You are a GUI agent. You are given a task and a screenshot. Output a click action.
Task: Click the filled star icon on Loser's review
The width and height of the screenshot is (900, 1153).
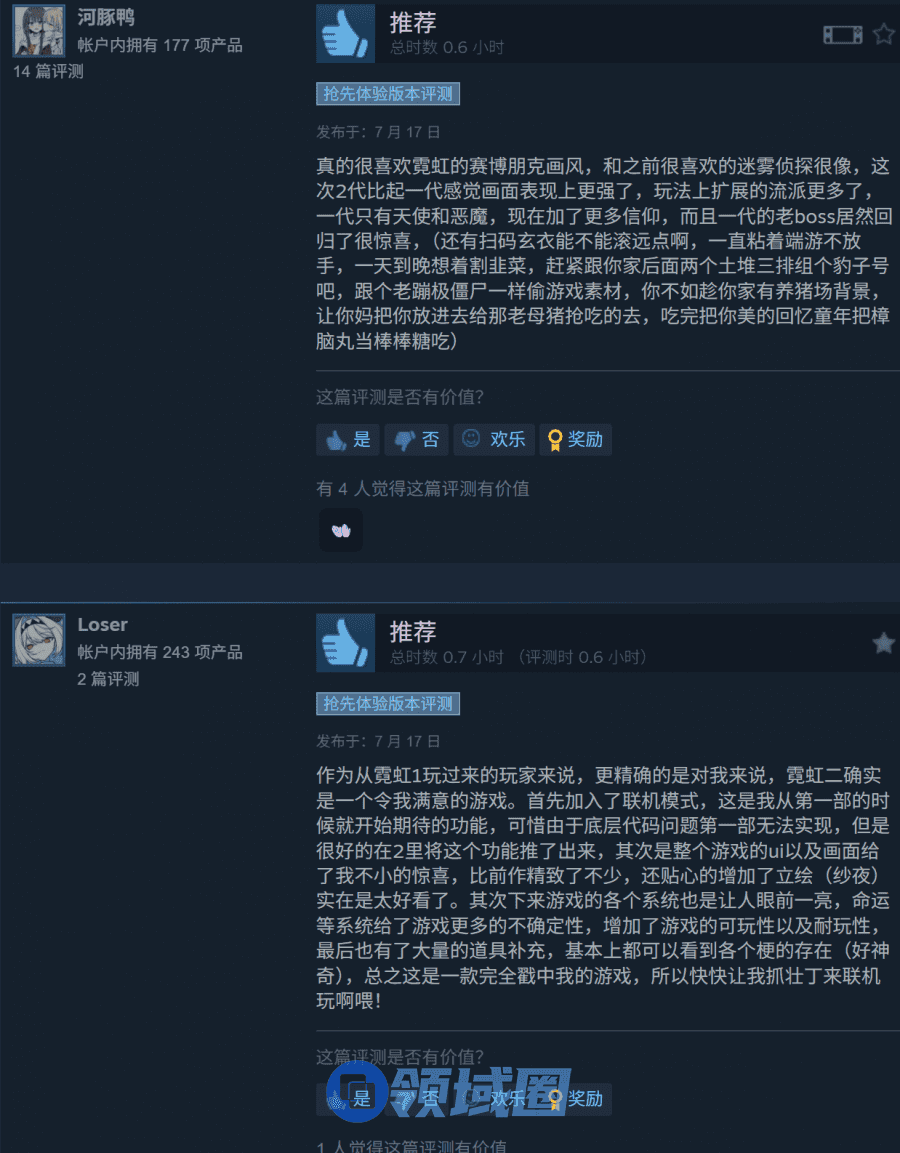coord(884,643)
